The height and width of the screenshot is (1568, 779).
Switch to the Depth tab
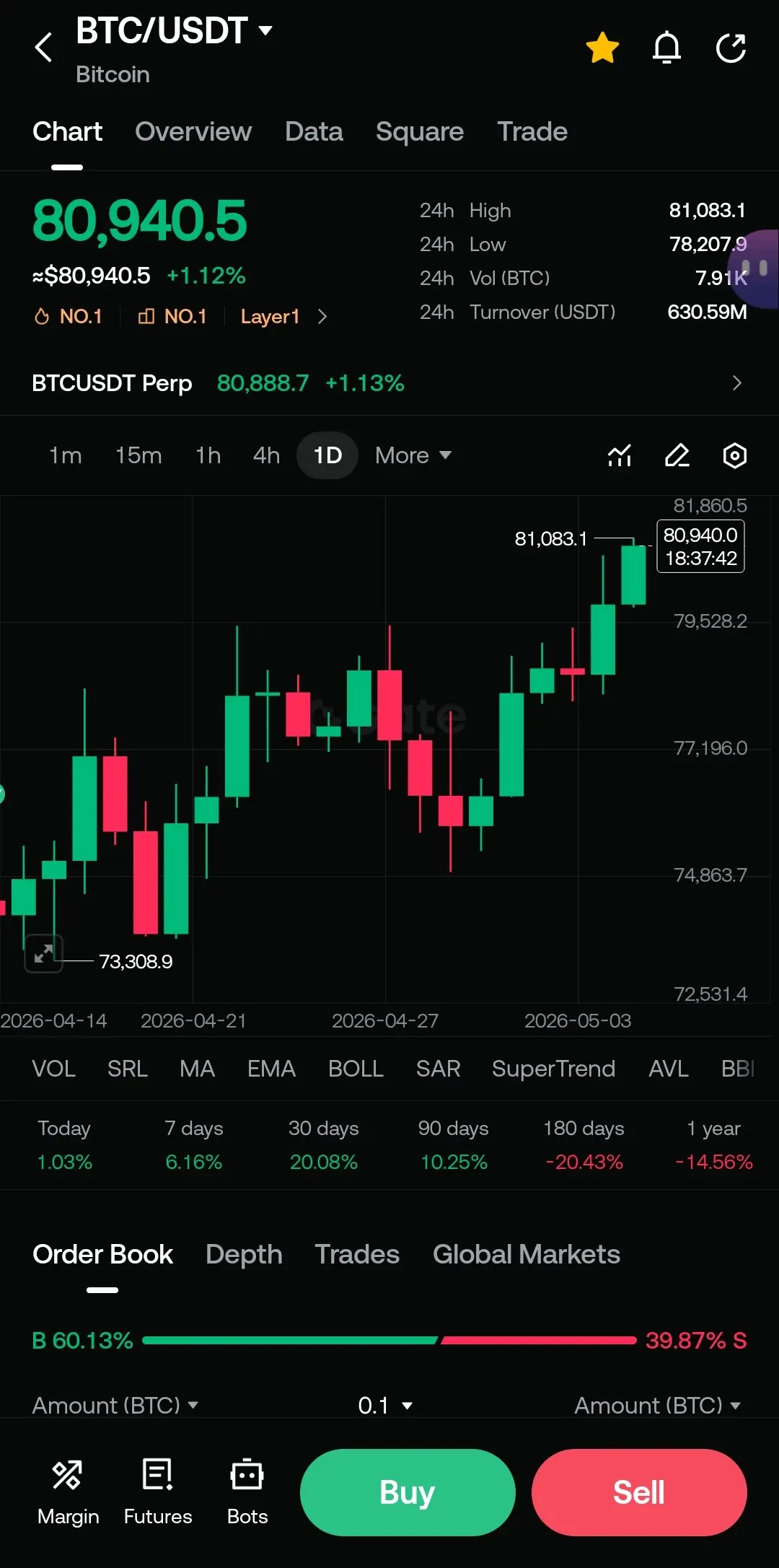pos(244,1255)
